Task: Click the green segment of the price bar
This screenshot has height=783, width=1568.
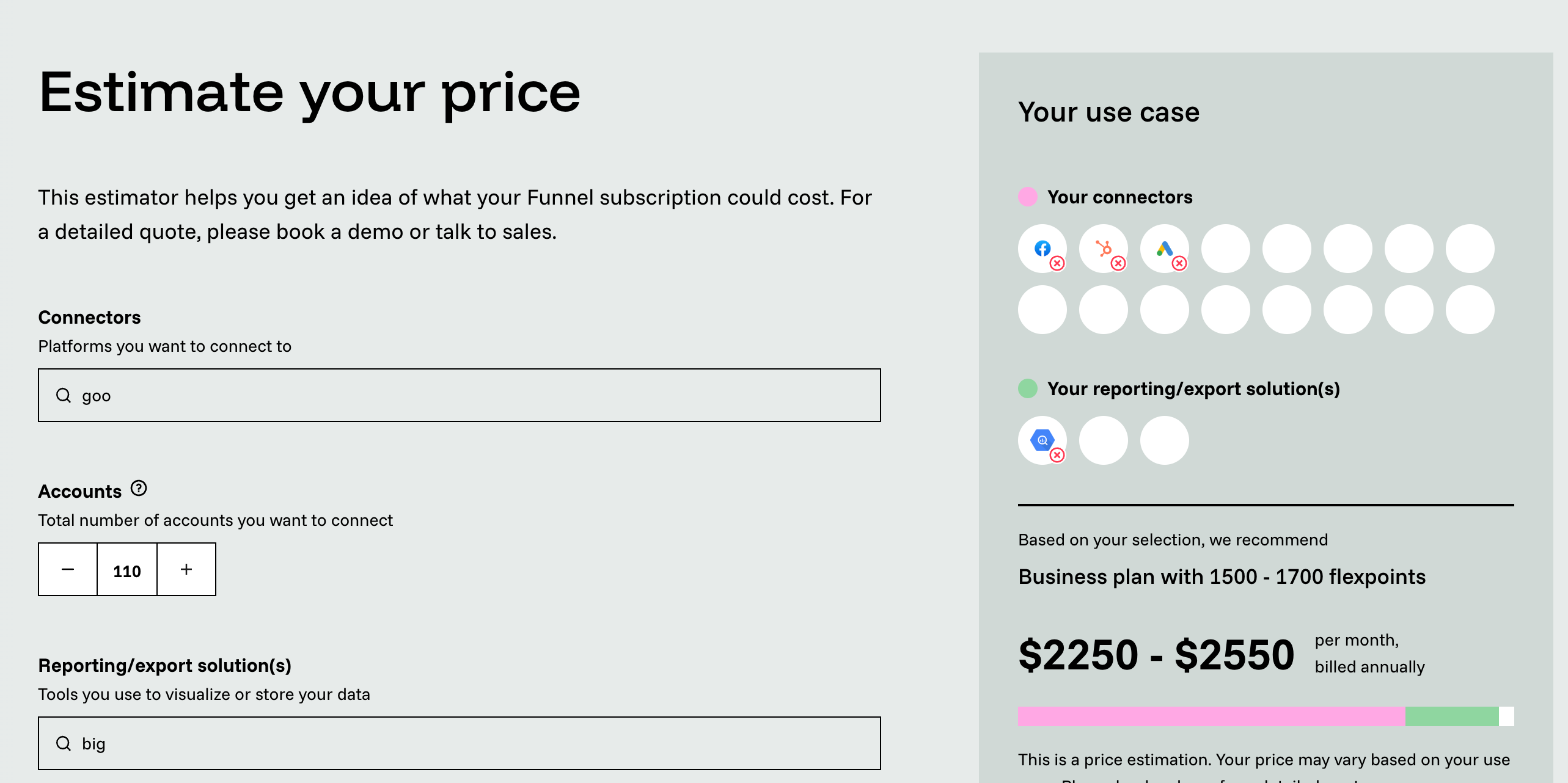Action: coord(1452,716)
